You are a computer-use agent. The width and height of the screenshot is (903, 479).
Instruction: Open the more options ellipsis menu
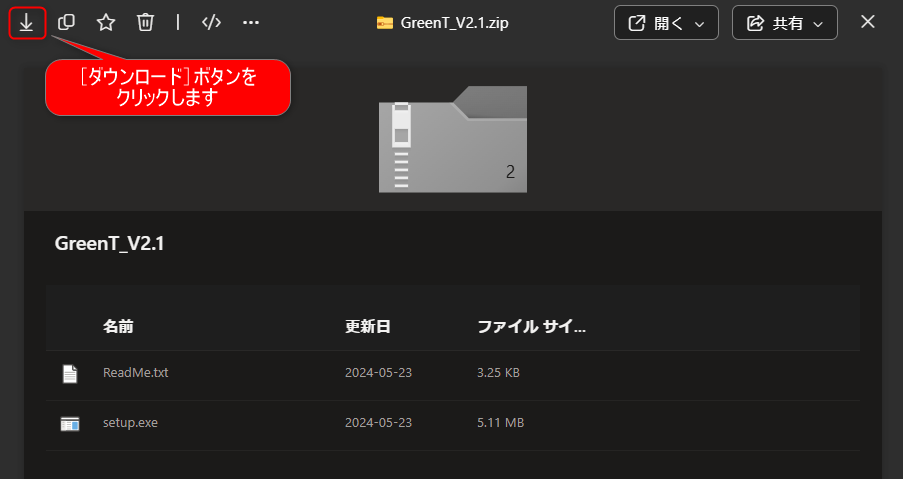point(251,22)
